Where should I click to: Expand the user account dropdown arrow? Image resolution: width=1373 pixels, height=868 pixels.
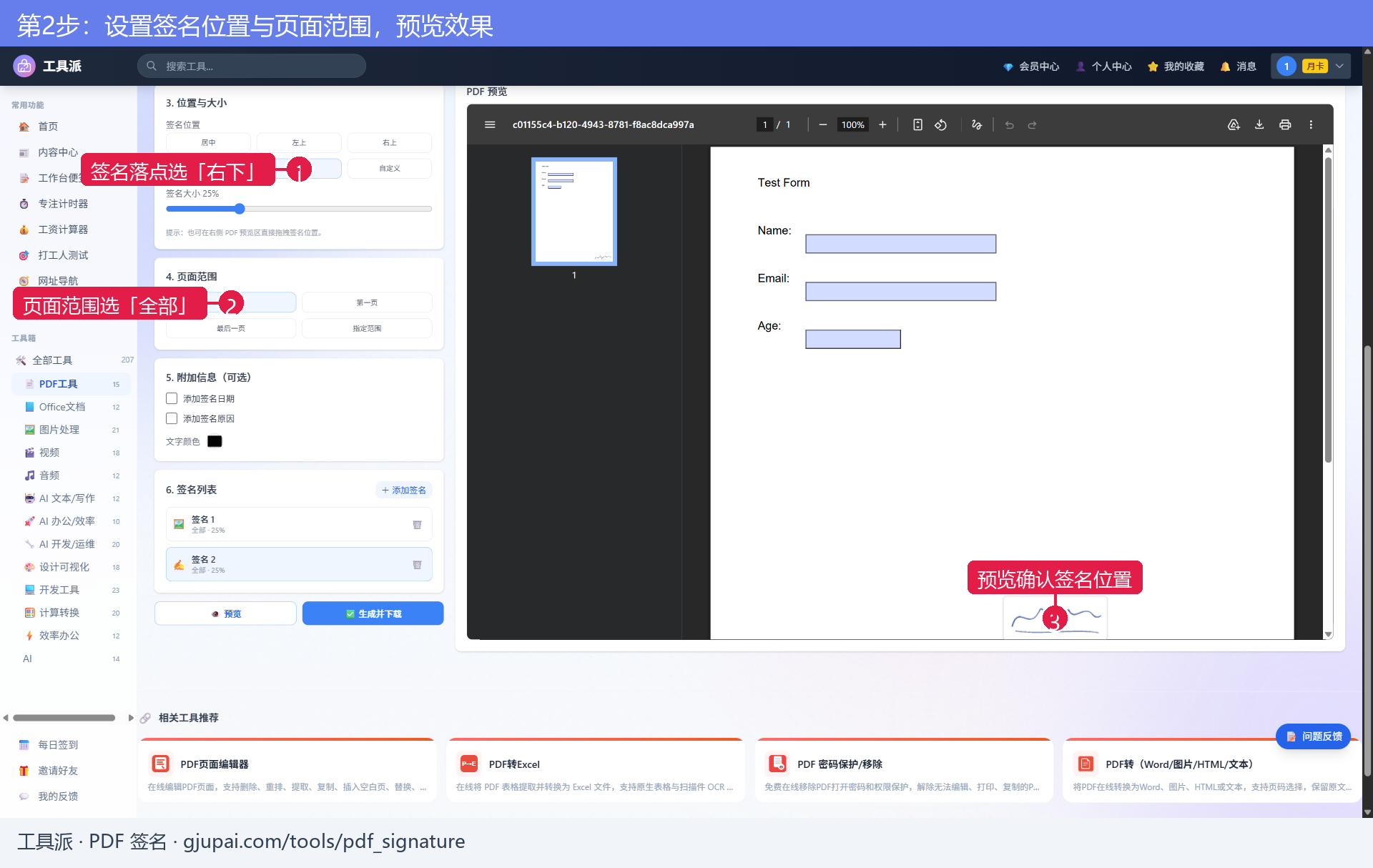(x=1339, y=66)
